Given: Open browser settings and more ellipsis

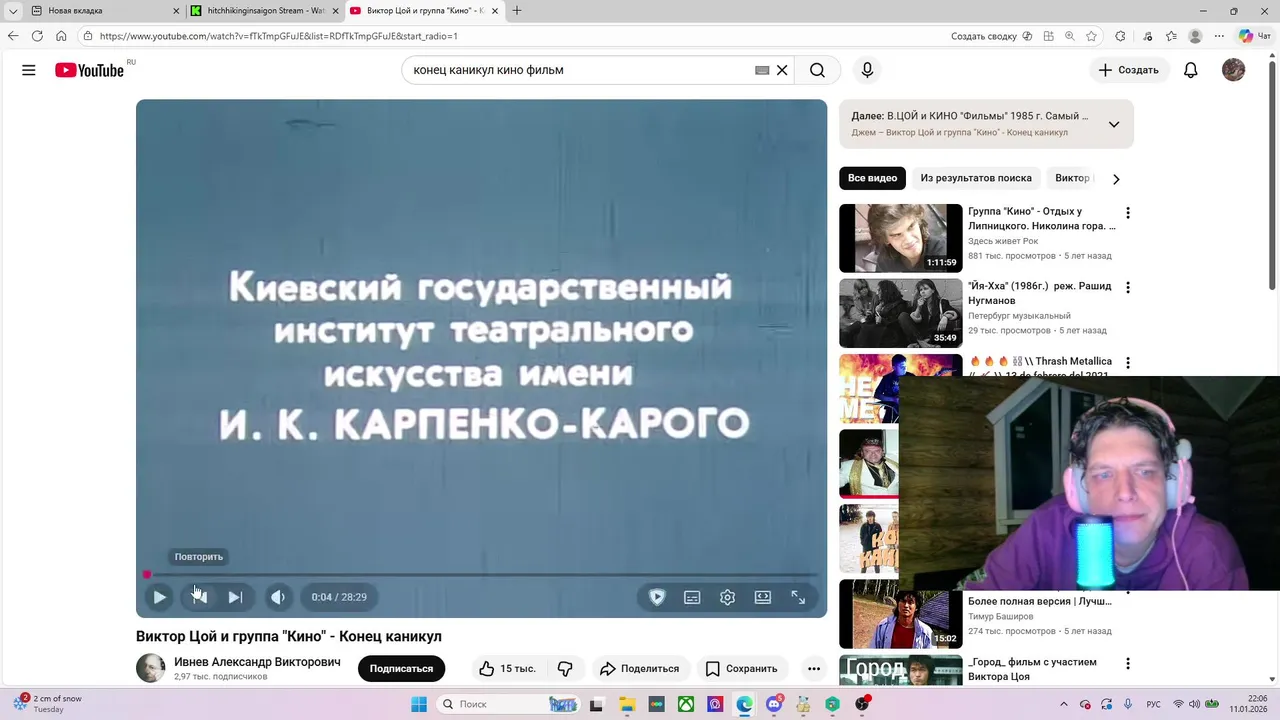Looking at the screenshot, I should coord(1220,36).
